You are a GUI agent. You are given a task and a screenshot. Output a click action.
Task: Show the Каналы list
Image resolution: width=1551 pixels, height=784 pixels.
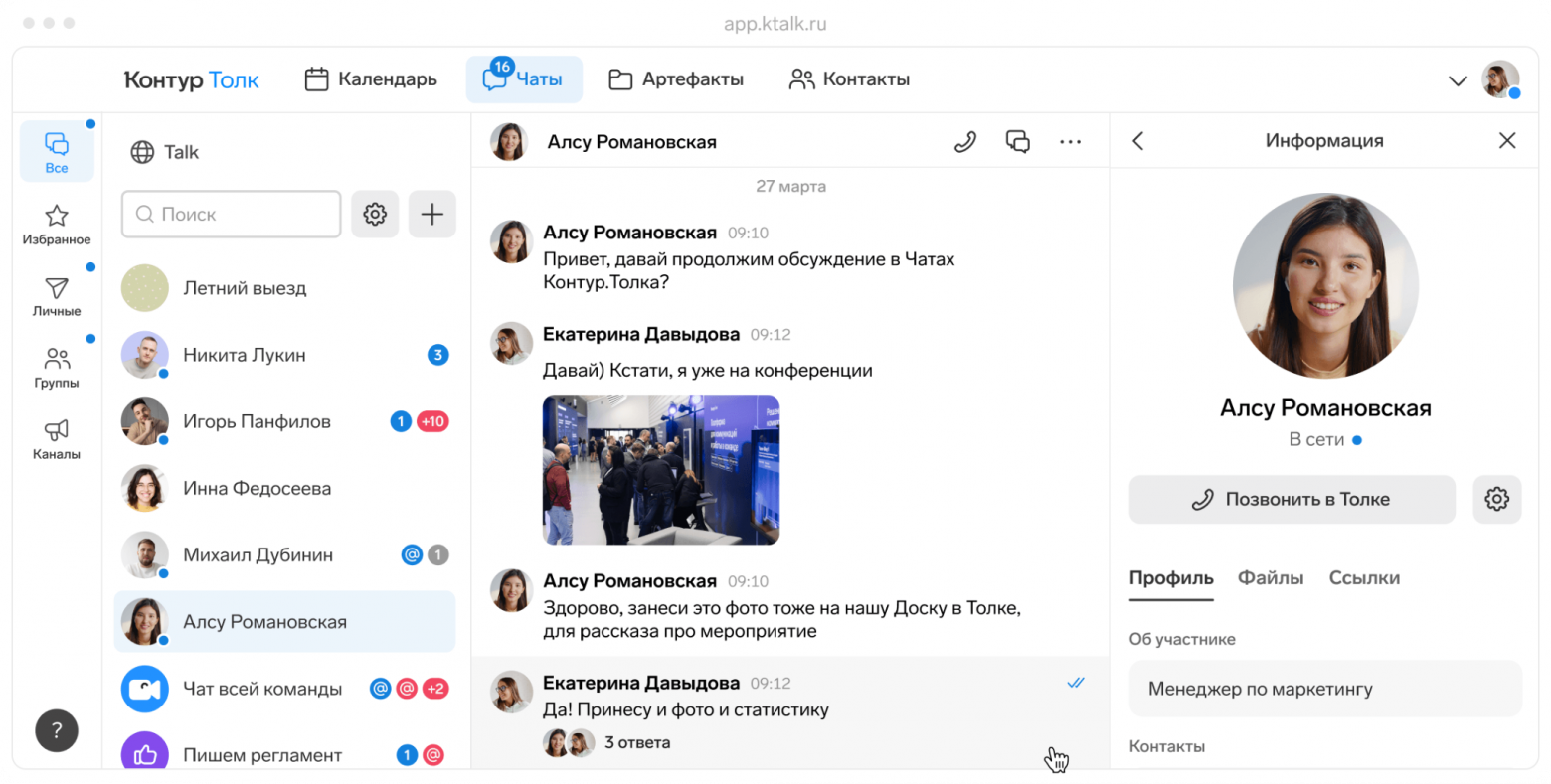click(x=57, y=439)
